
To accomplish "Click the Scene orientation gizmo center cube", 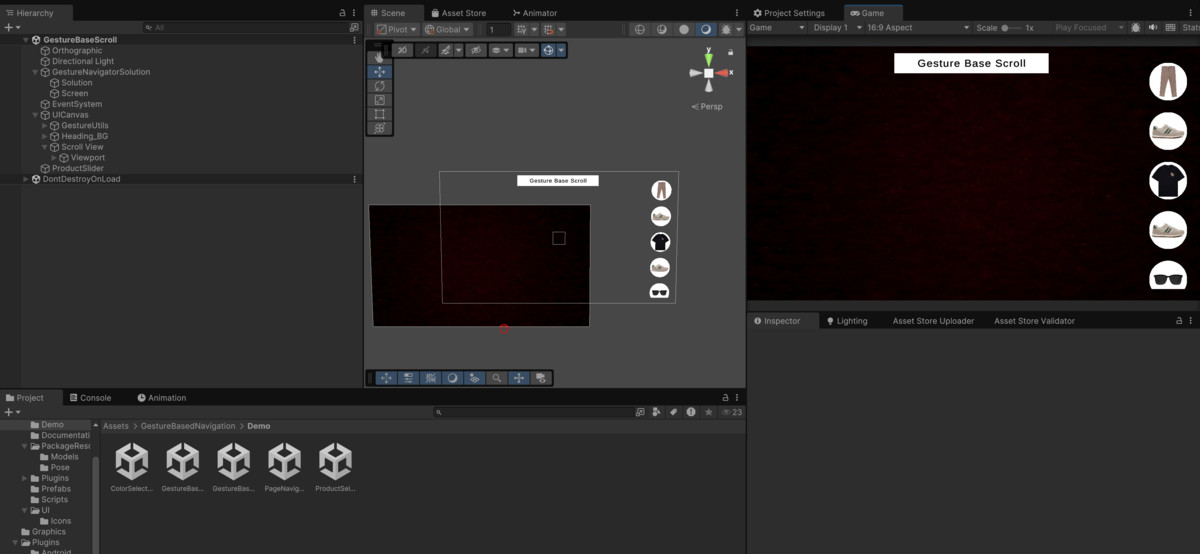I will coord(709,73).
